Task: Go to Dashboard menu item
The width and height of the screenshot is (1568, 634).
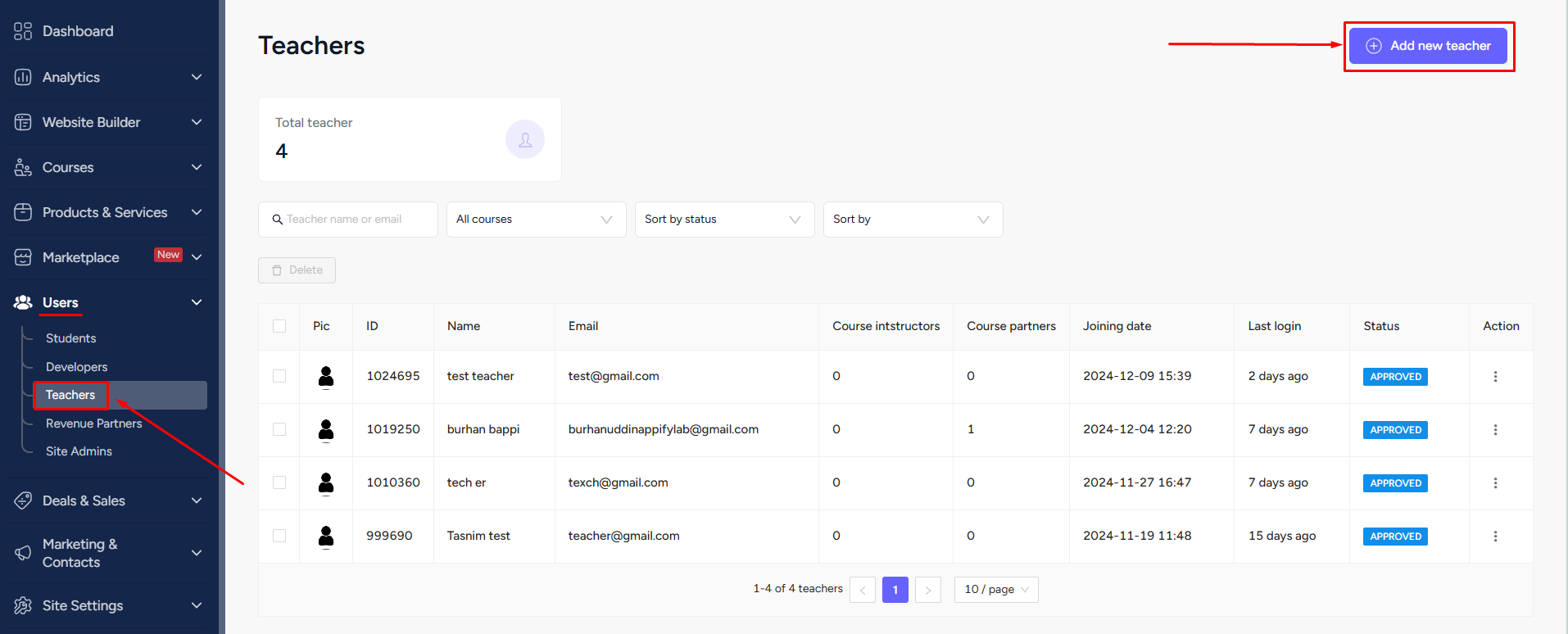Action: [78, 31]
